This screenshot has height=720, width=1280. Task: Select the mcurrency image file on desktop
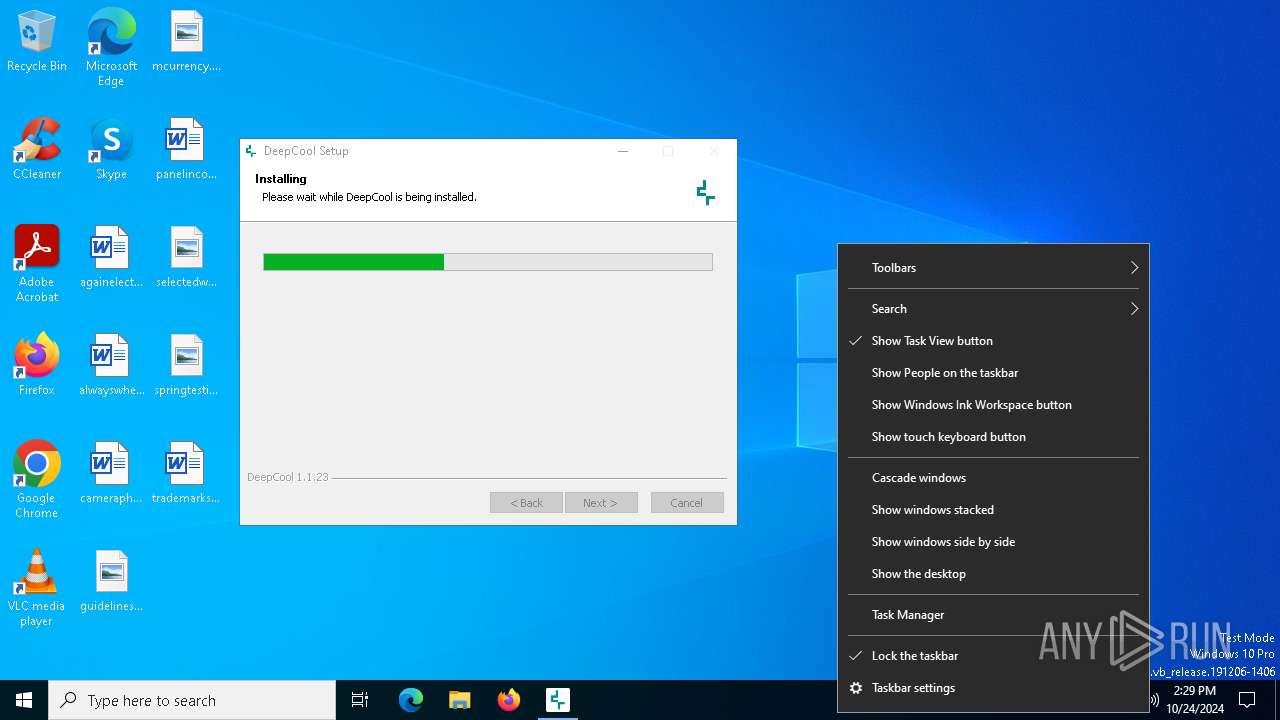186,42
